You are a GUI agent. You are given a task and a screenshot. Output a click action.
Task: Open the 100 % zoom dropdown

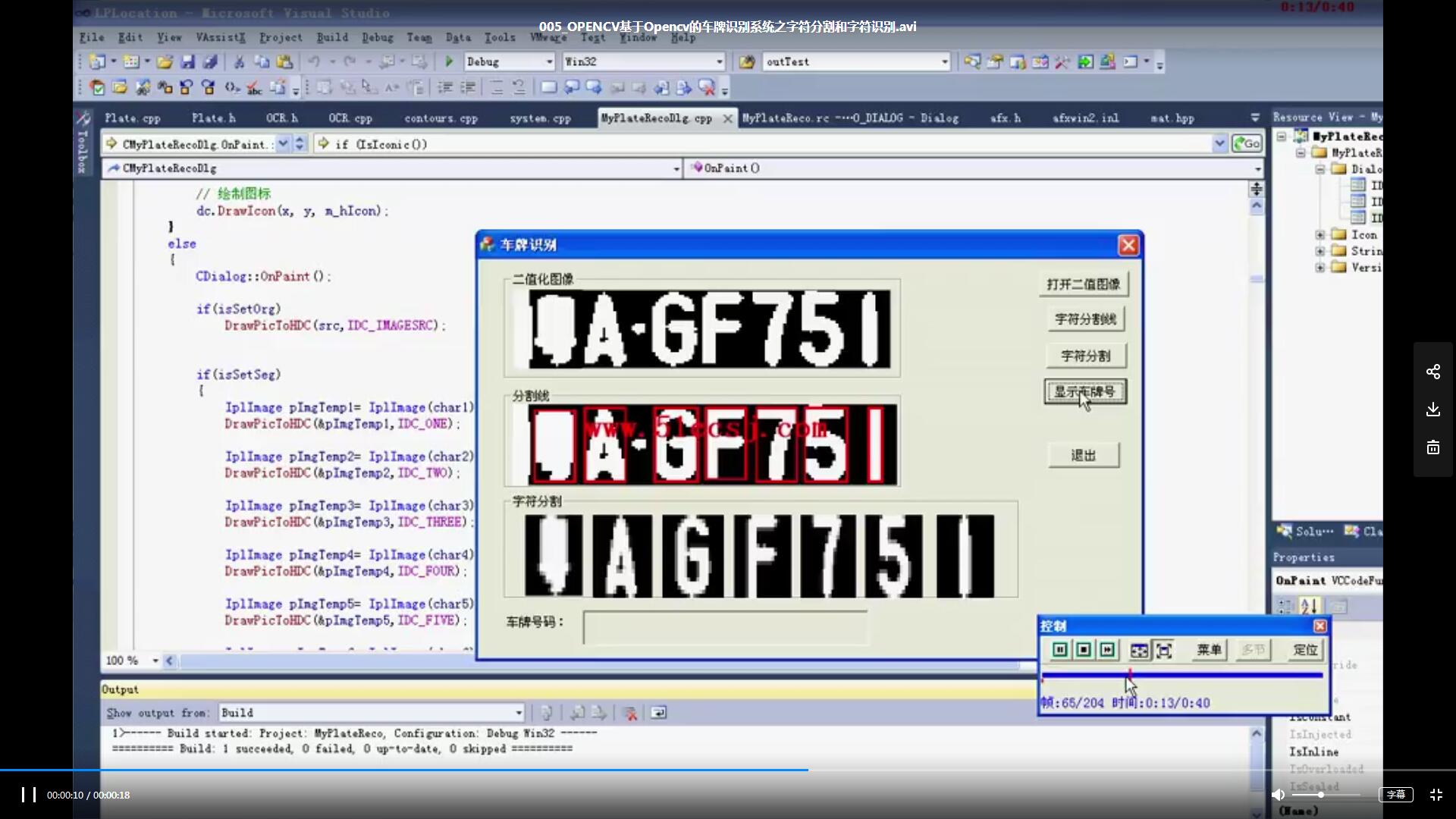[x=132, y=661]
